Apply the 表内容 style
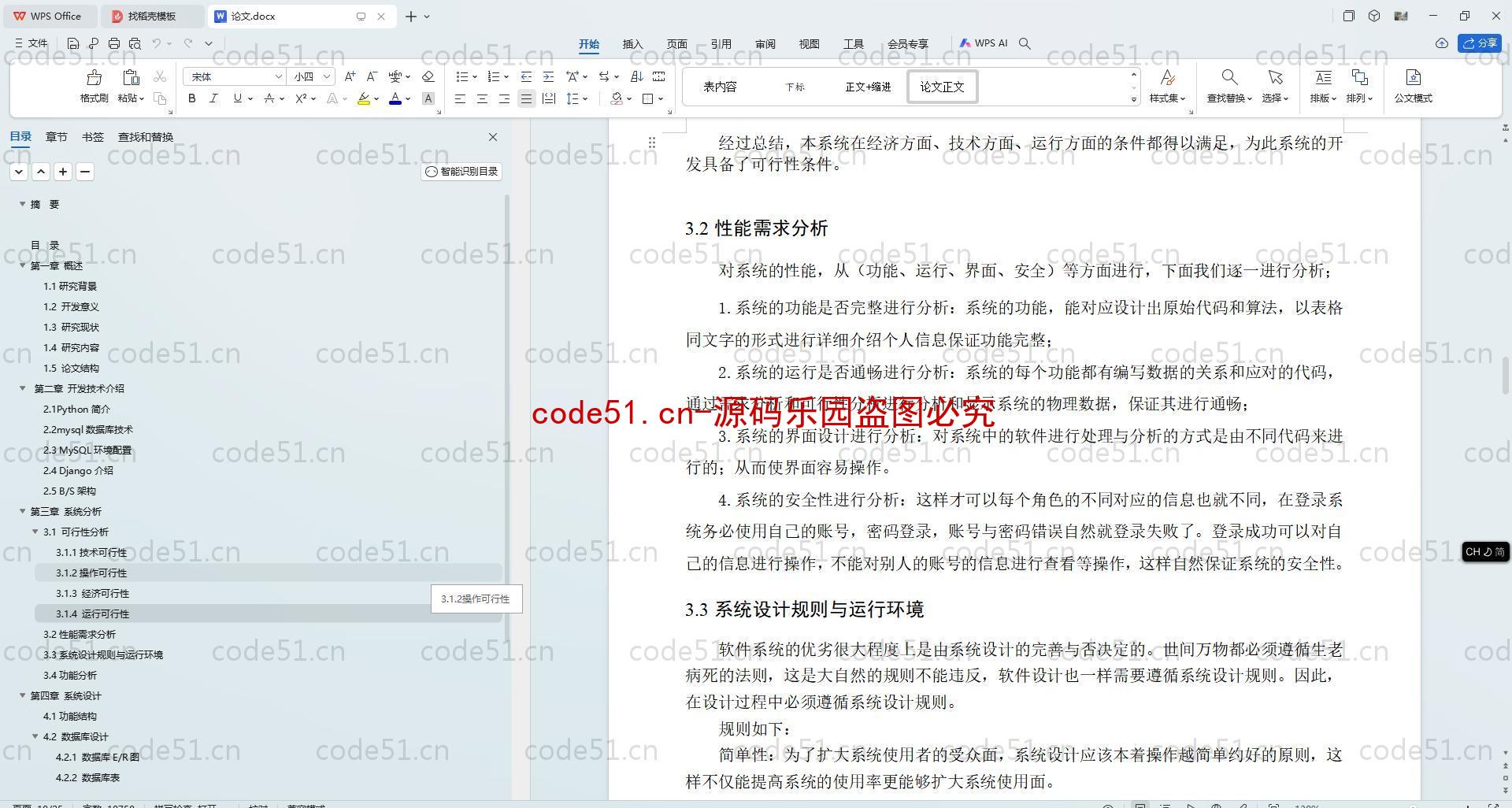 pyautogui.click(x=720, y=87)
